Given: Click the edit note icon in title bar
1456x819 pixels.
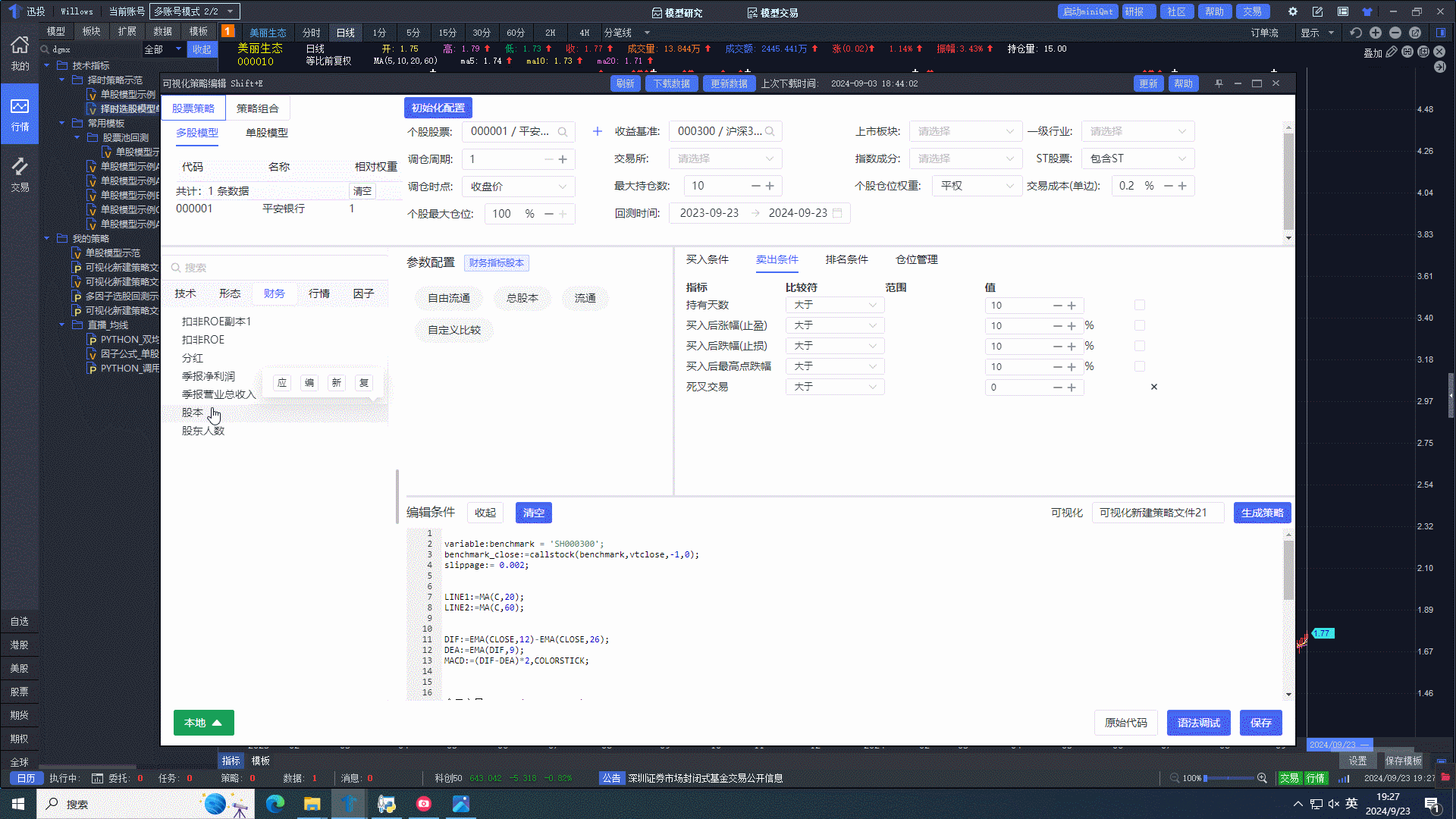Looking at the screenshot, I should click(x=1318, y=11).
